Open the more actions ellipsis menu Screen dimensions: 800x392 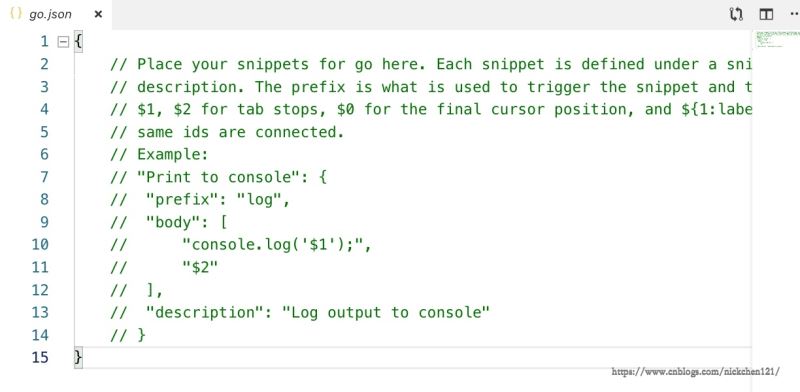[794, 14]
